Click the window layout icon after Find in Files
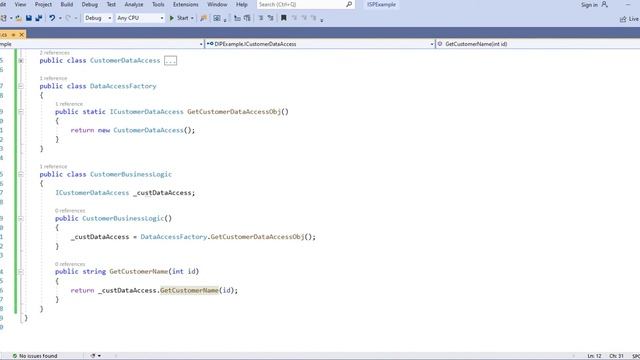The image size is (640, 360). 217,18
